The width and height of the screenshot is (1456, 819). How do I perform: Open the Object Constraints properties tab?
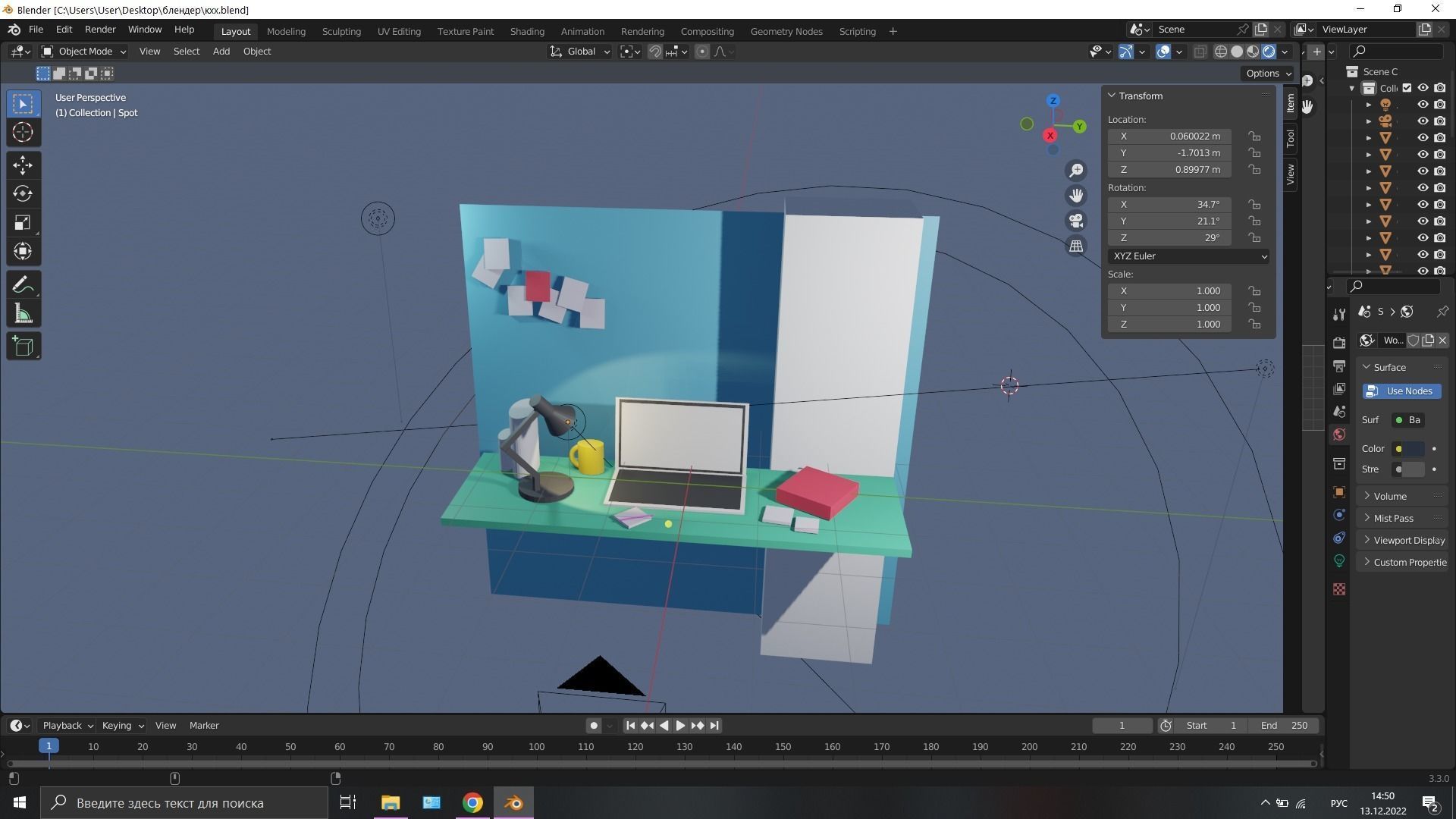click(1339, 538)
